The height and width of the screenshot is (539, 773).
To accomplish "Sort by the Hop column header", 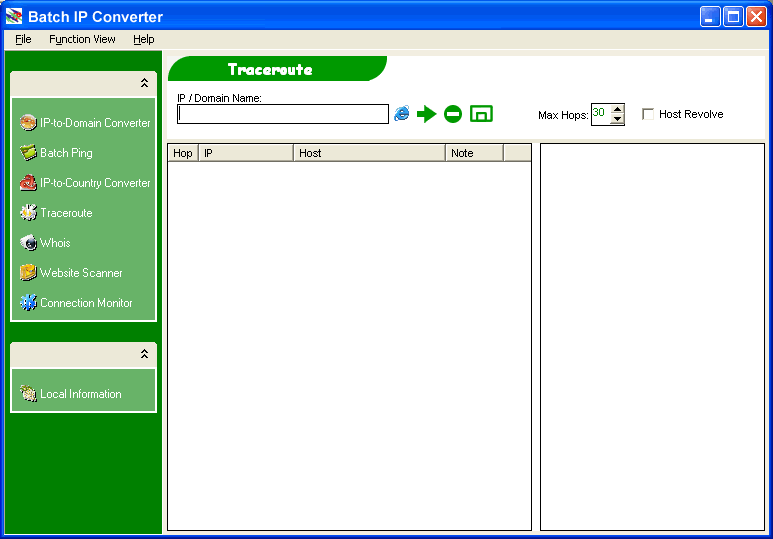I will [183, 153].
